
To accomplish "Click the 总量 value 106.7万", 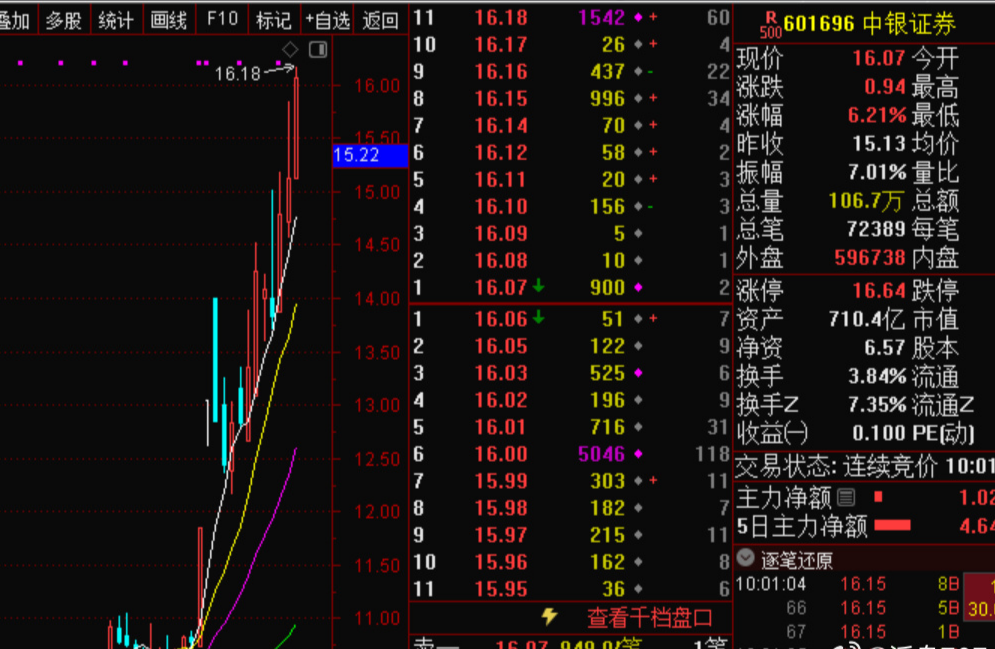I will pos(866,201).
